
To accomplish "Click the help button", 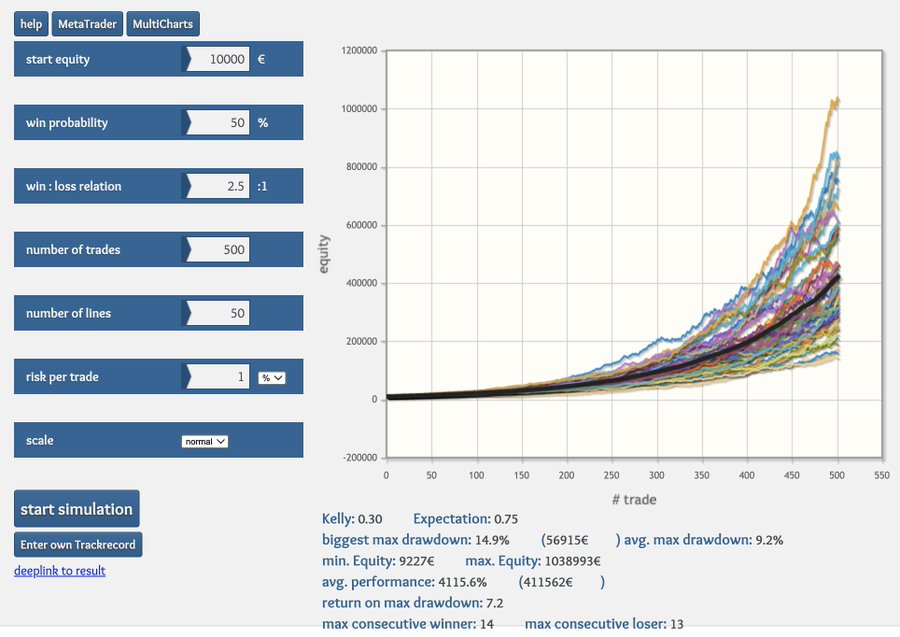I will click(x=31, y=24).
